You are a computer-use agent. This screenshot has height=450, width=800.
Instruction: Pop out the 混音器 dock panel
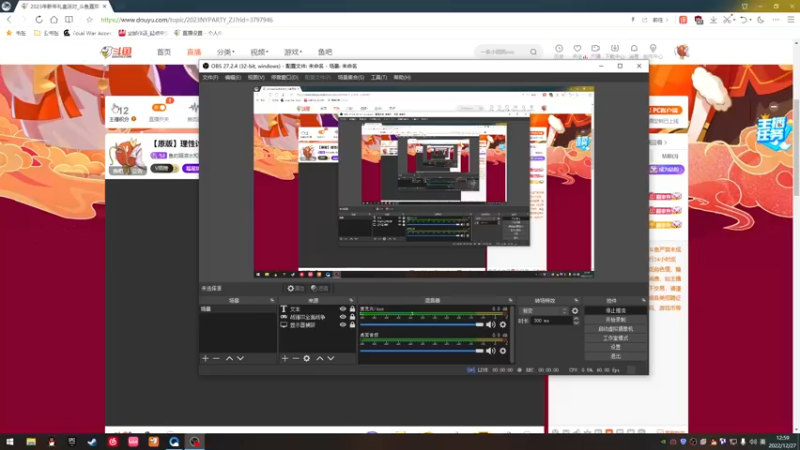[x=510, y=300]
